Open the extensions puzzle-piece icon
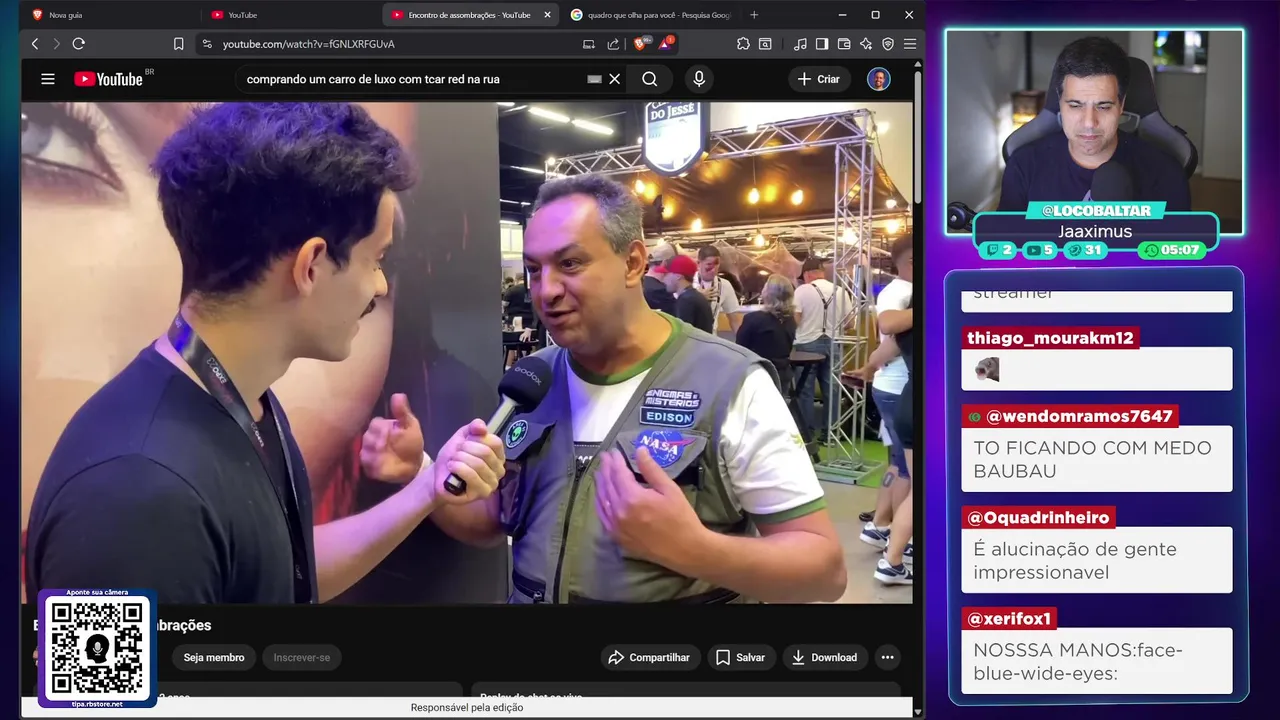The height and width of the screenshot is (720, 1280). coord(743,44)
